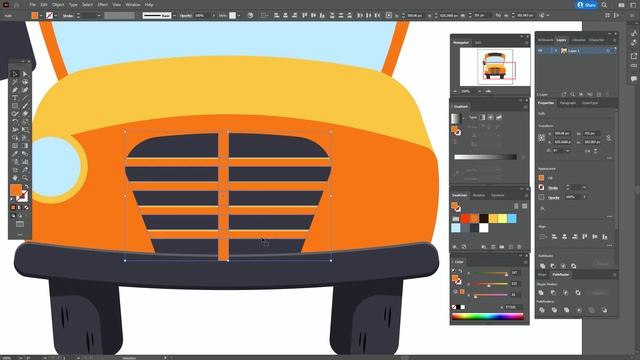Open the brush definition Basic dropdown
This screenshot has height=360, width=640.
tap(174, 16)
